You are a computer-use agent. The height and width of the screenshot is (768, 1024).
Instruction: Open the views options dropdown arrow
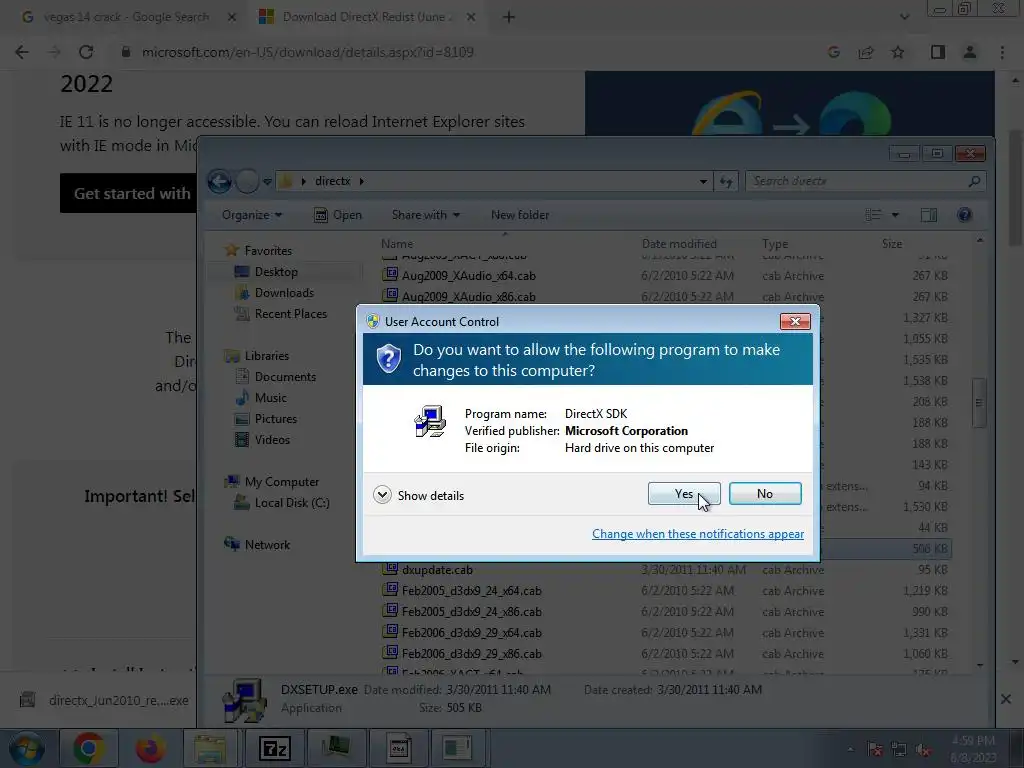895,215
